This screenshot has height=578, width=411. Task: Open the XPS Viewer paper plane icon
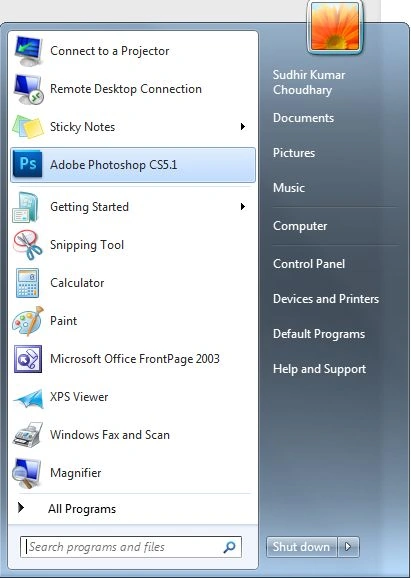click(x=28, y=398)
